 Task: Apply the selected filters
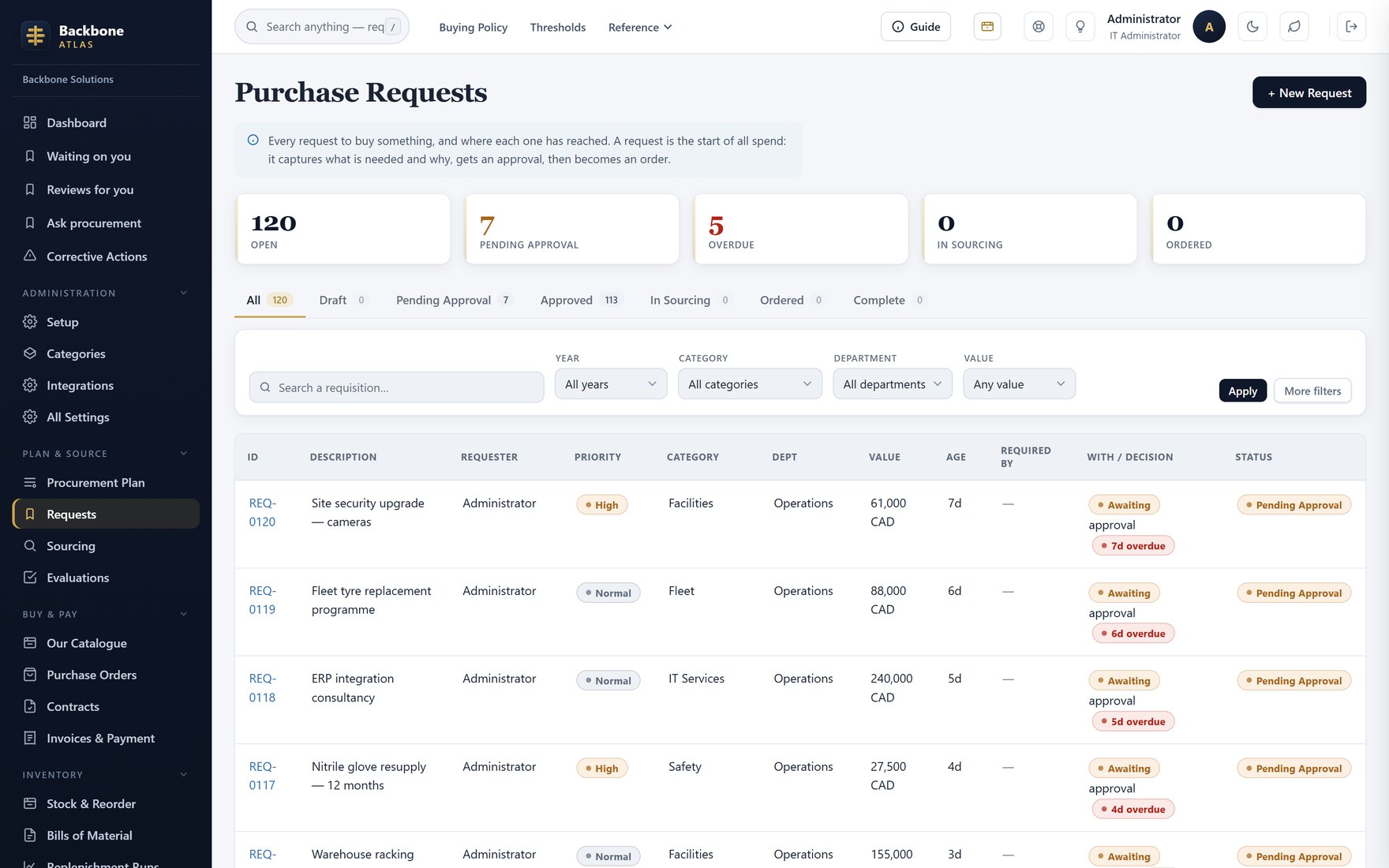click(1242, 391)
